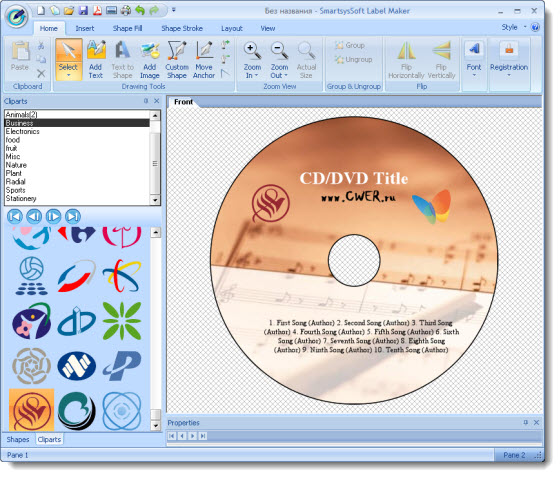
Task: Select the Cliparts bottom tab
Action: coord(49,440)
